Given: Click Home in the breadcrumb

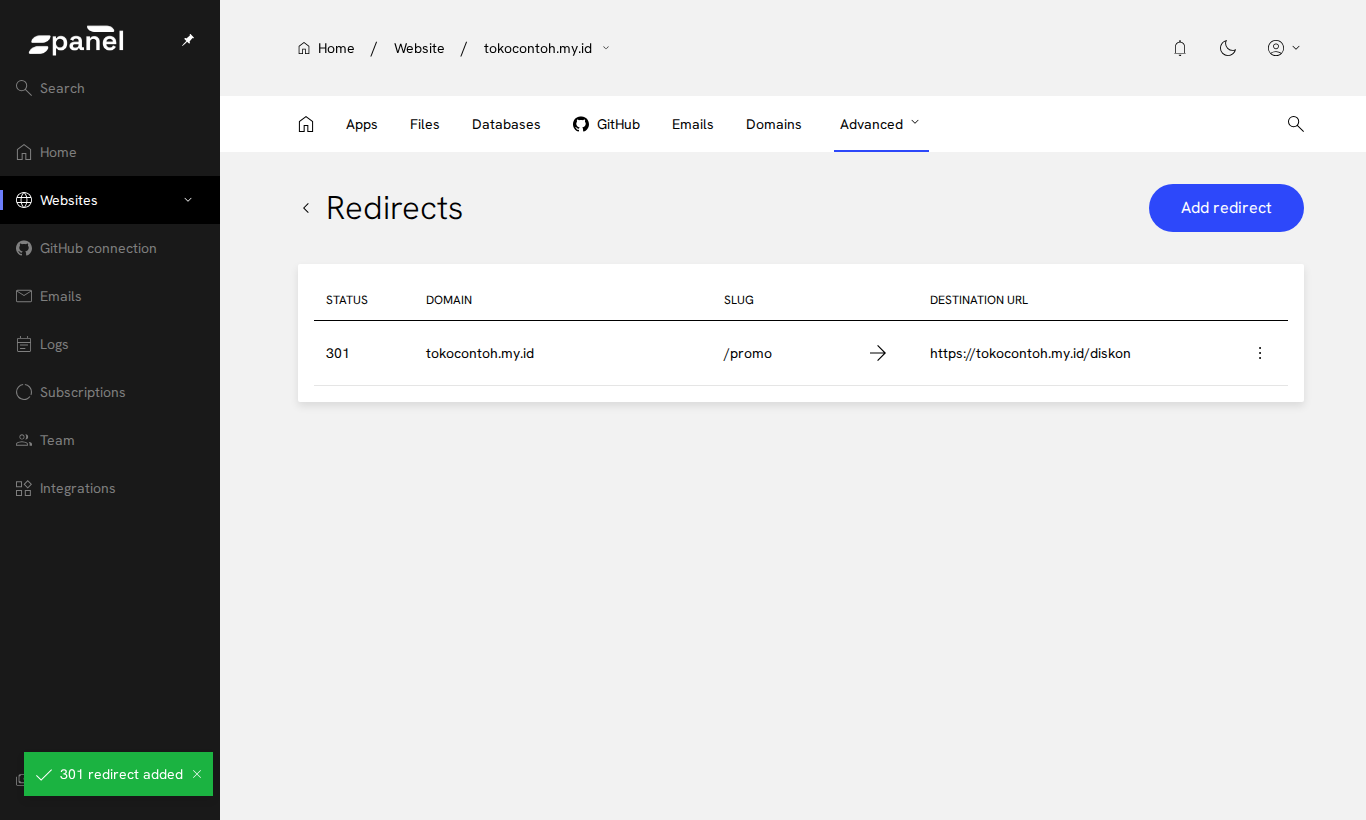Looking at the screenshot, I should coord(326,48).
